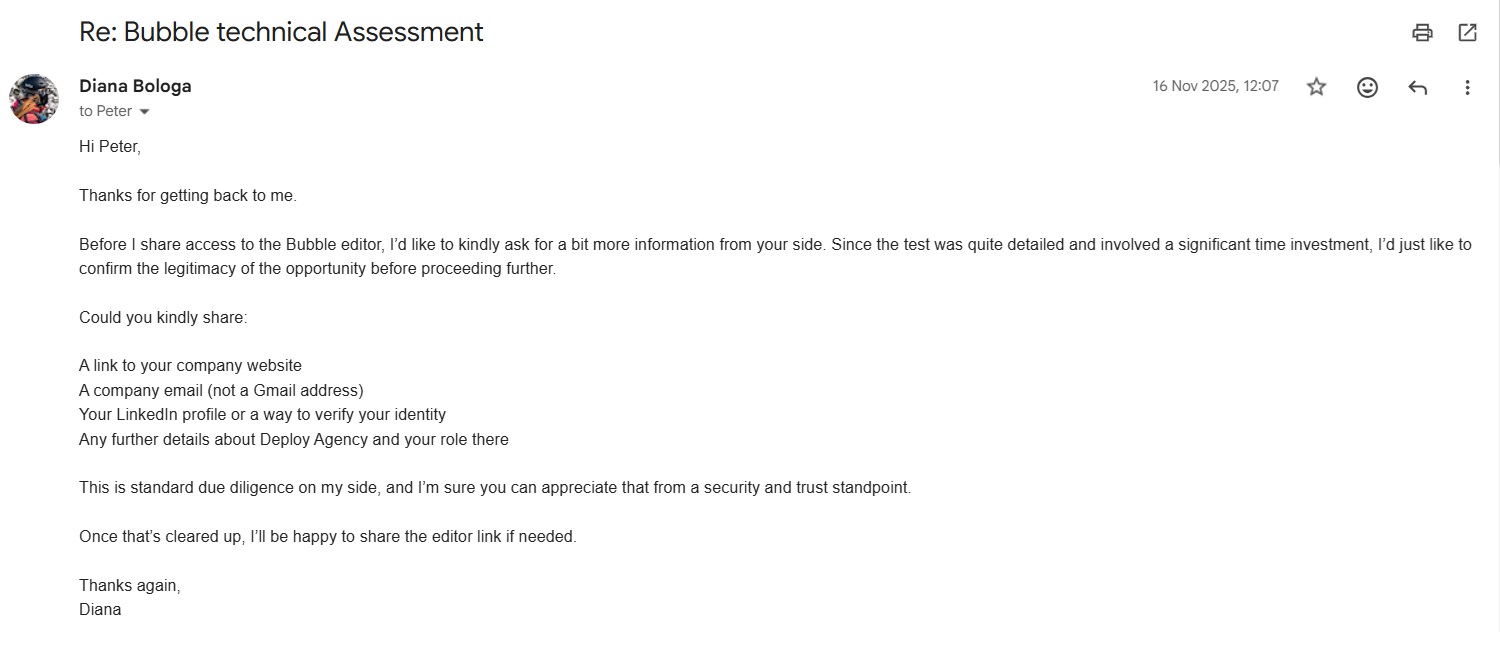Print the email using the printer icon
The image size is (1500, 647).
[1422, 32]
